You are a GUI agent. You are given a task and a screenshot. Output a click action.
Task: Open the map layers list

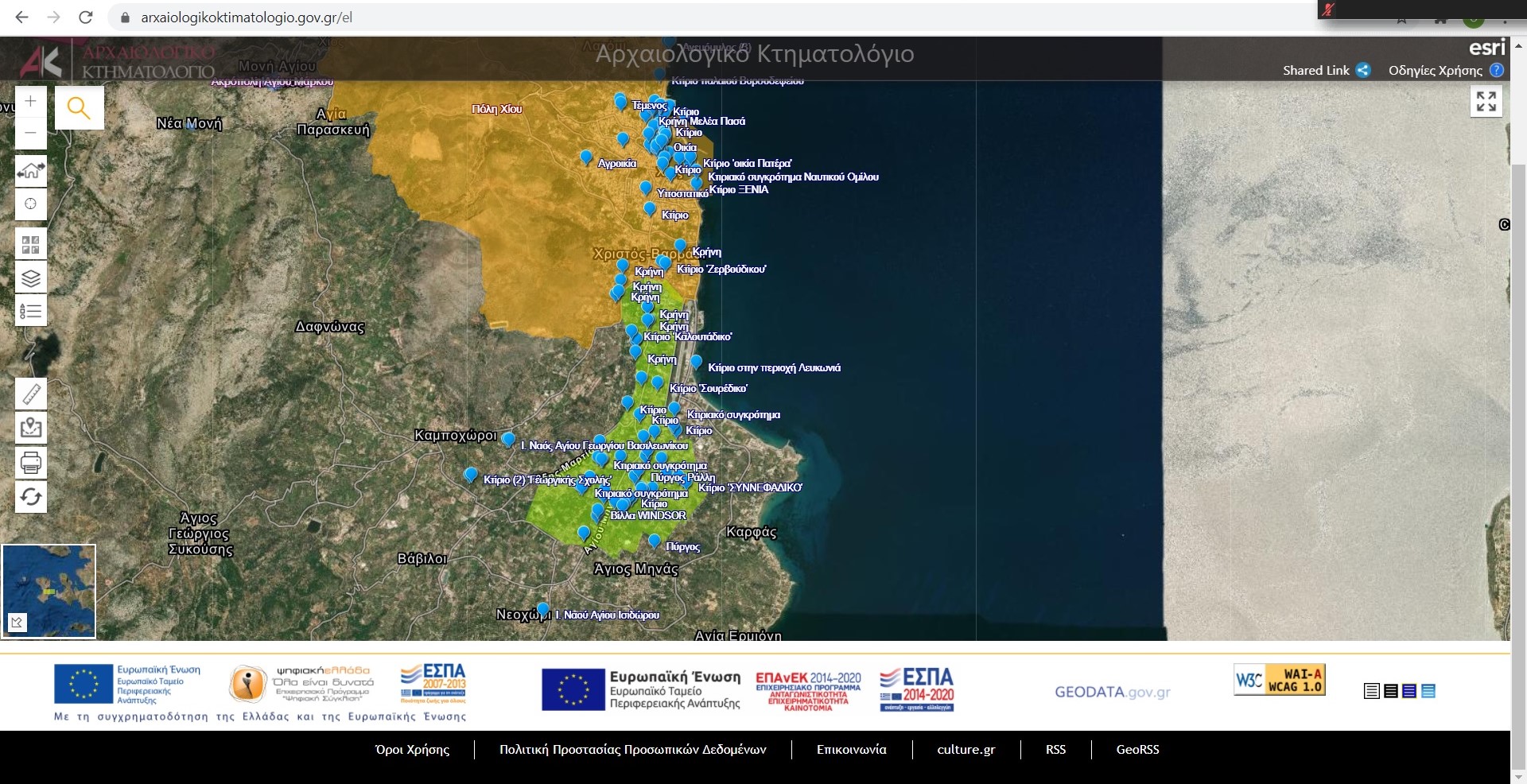click(30, 278)
